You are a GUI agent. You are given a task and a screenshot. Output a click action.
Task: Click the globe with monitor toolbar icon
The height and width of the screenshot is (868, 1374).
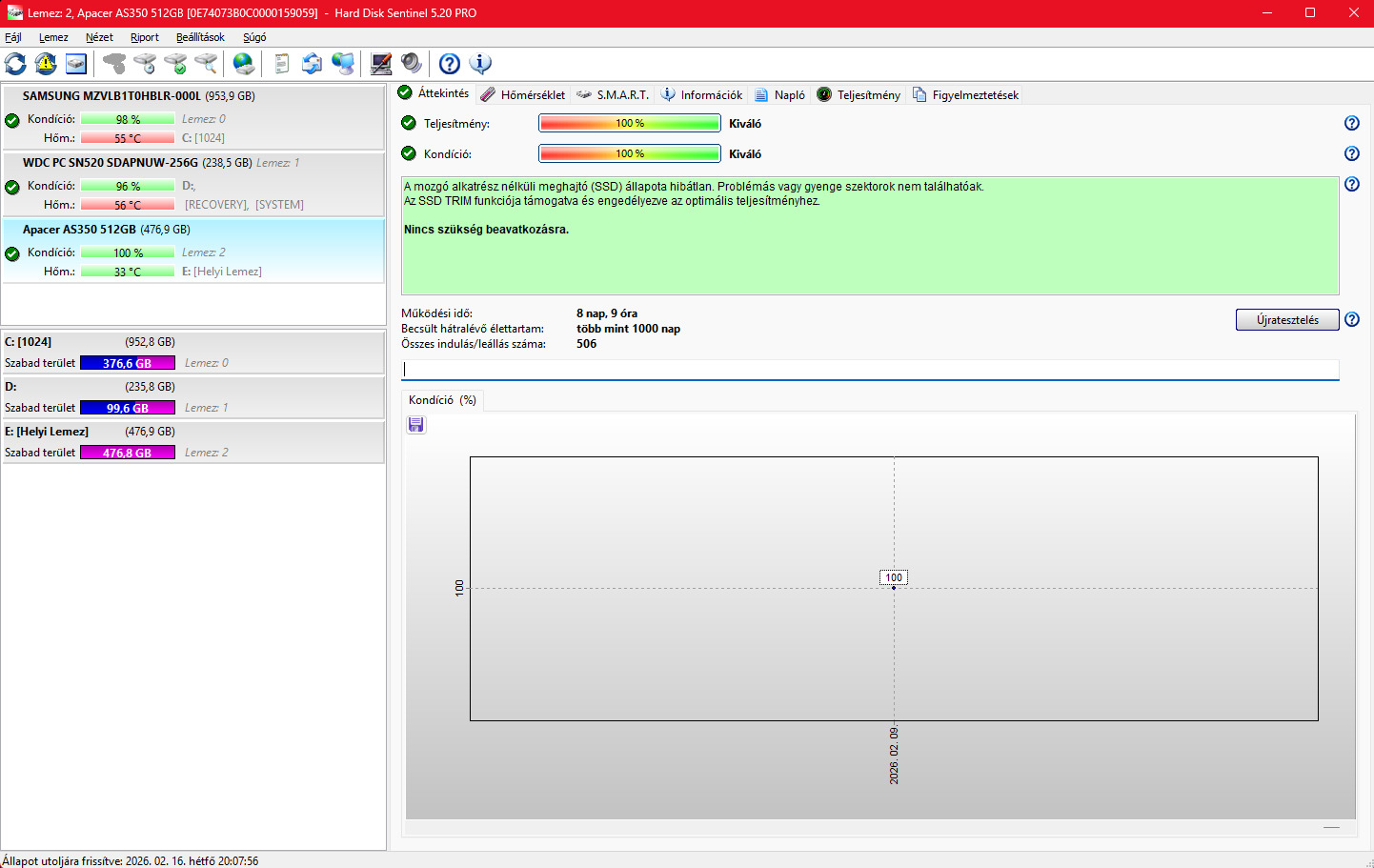coord(343,64)
